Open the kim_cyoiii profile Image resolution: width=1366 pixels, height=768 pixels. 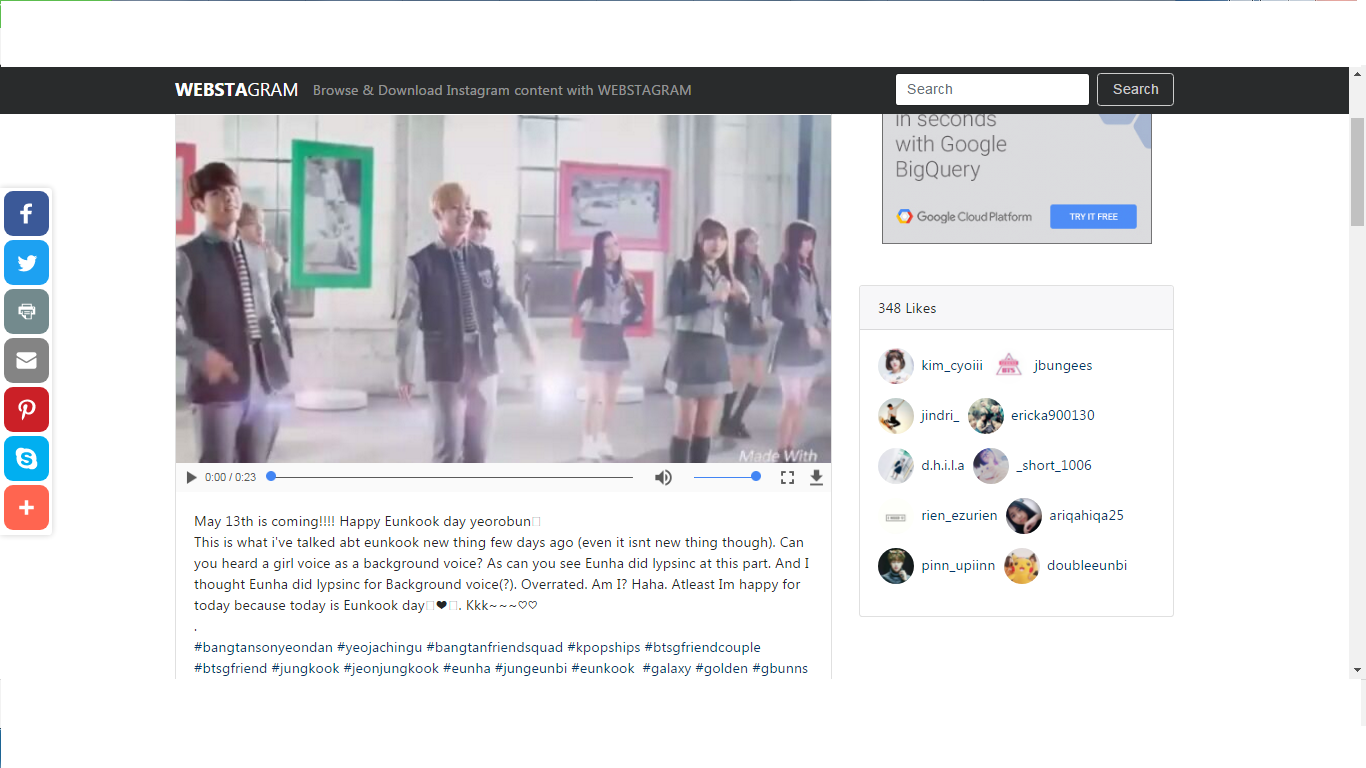951,366
